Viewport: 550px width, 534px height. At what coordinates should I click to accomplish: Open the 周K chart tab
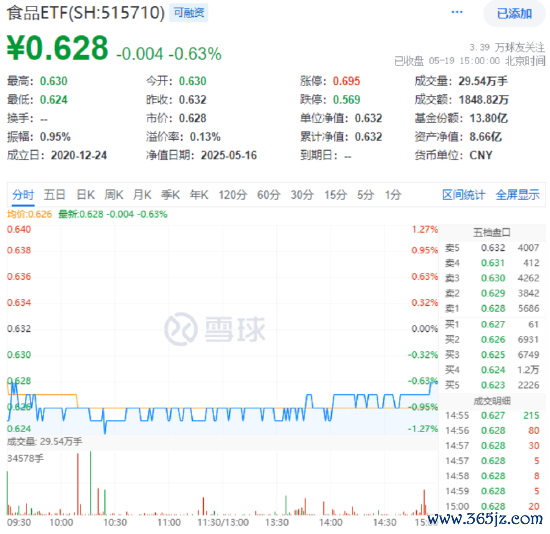tap(114, 195)
